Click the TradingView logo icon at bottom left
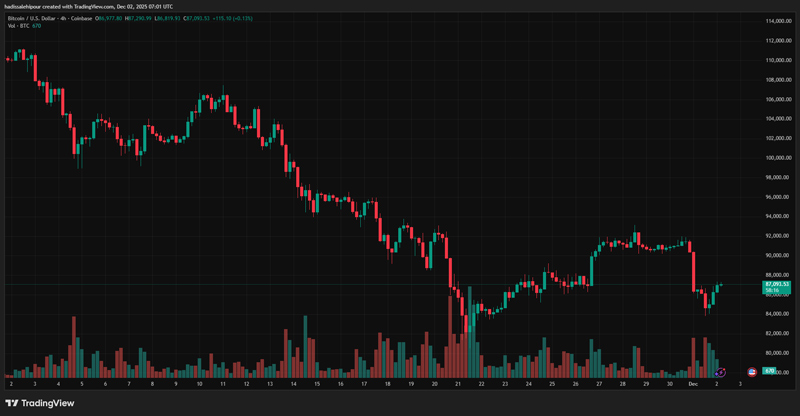This screenshot has height=416, width=800. tap(12, 403)
